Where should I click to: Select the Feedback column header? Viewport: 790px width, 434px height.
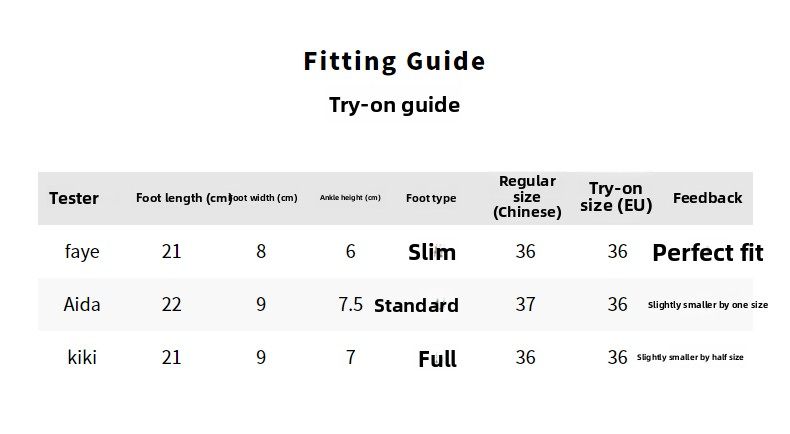pos(707,198)
